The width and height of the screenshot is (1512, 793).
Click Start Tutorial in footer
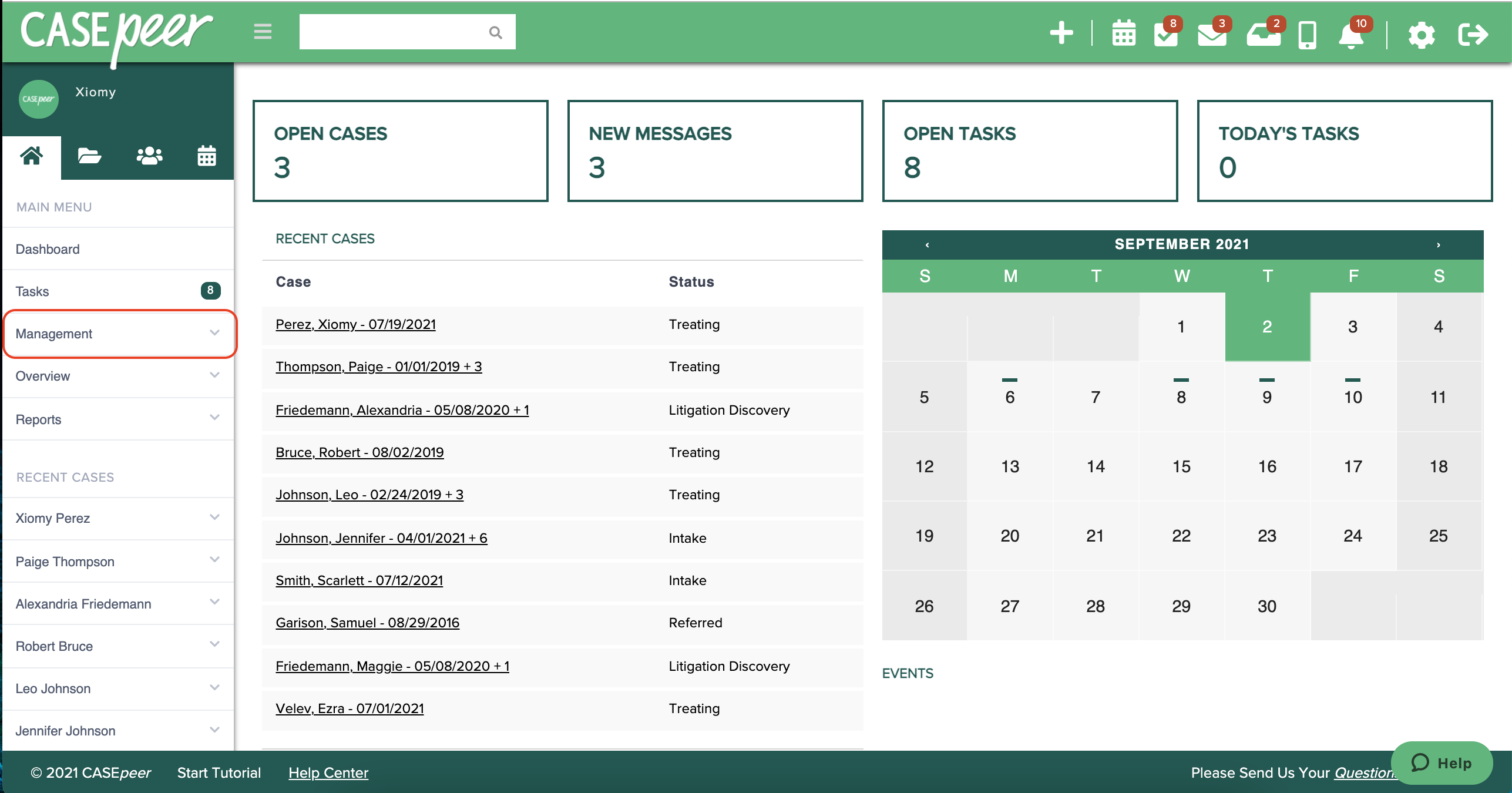click(x=219, y=773)
